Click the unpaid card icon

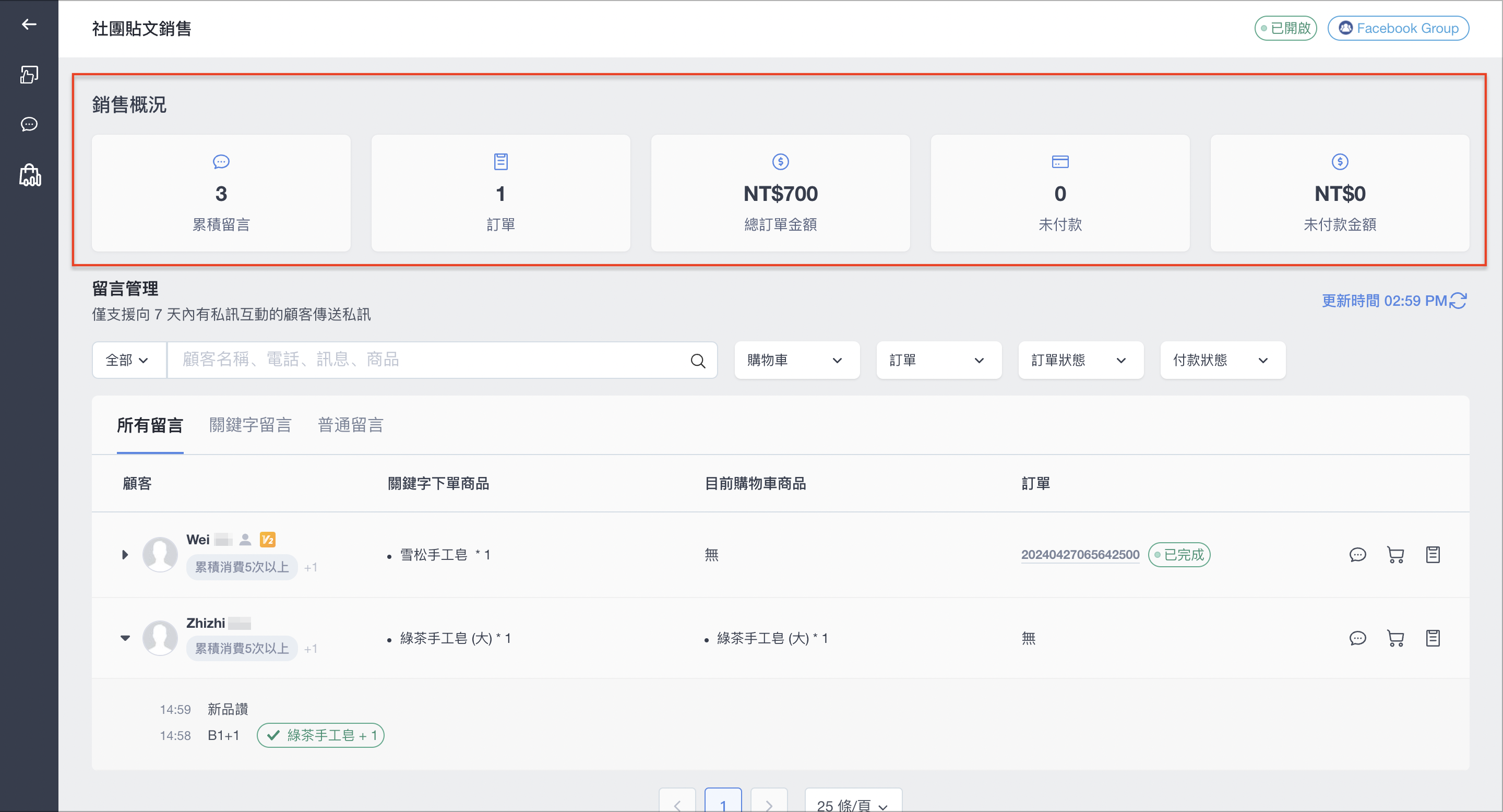[x=1059, y=162]
